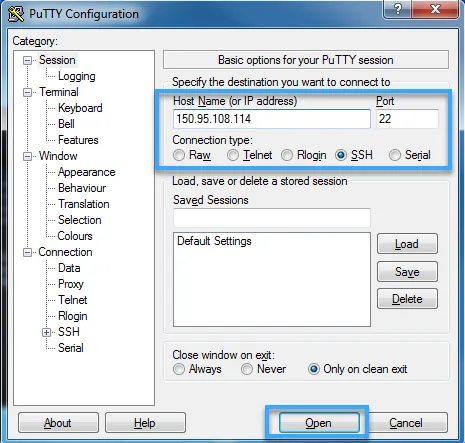Open the Appearance settings category
This screenshot has height=443, width=465.
click(87, 172)
